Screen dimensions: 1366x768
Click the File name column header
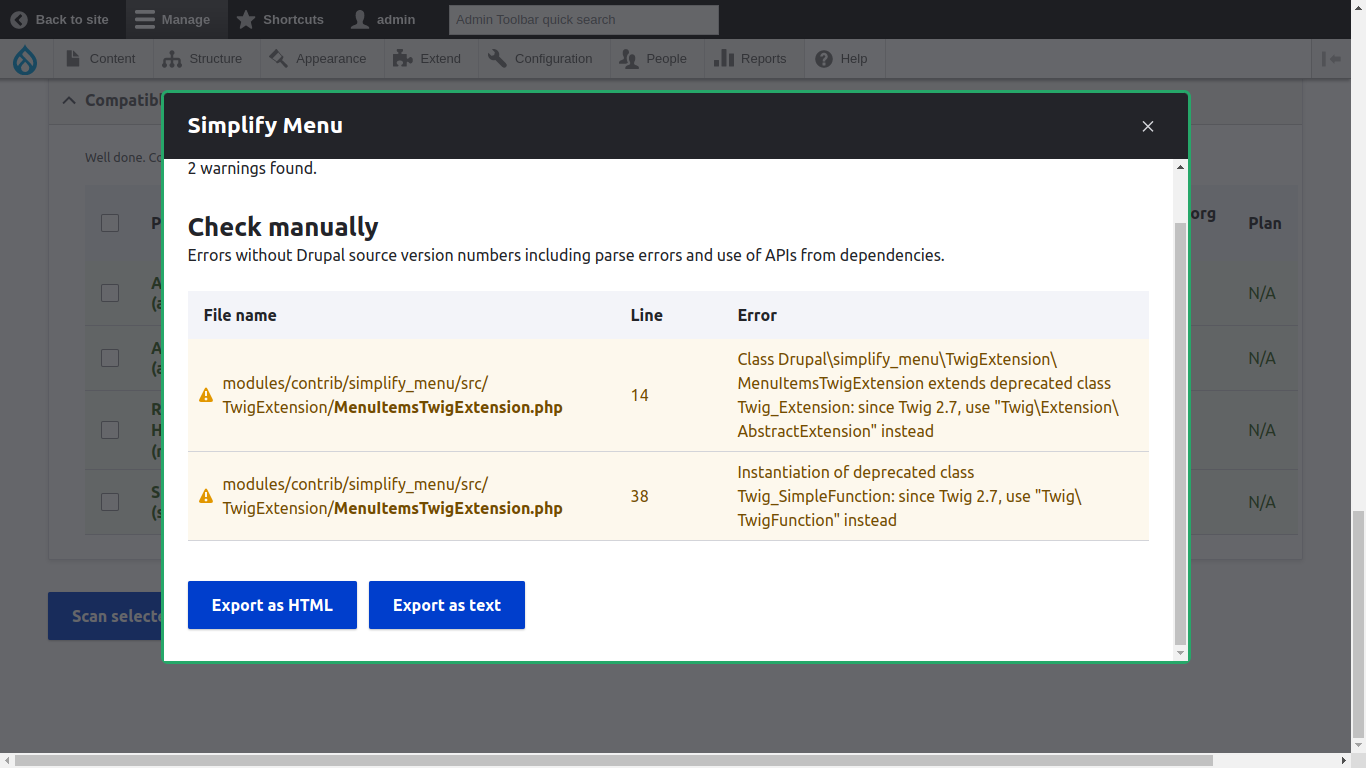(x=240, y=315)
